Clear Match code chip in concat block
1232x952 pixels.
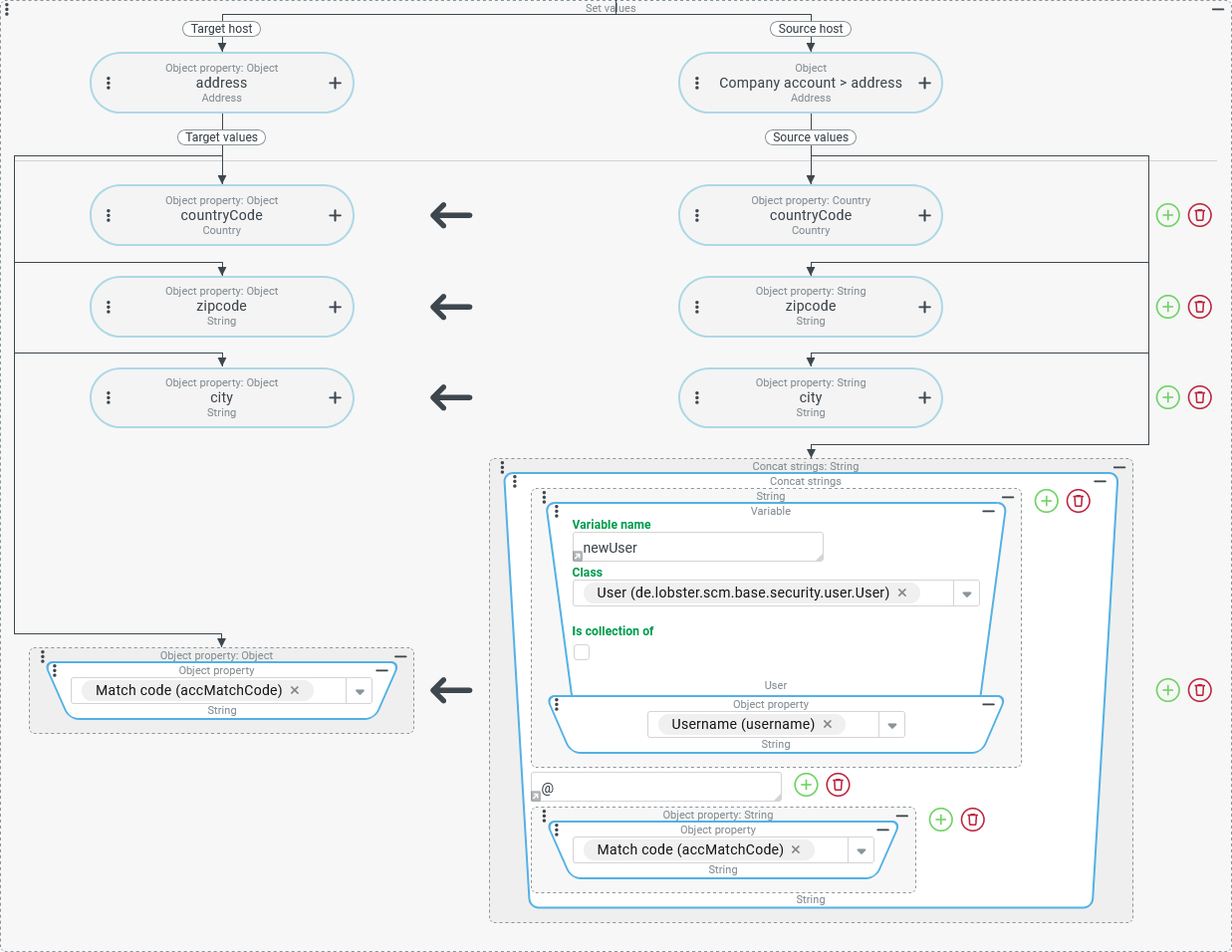(x=796, y=849)
